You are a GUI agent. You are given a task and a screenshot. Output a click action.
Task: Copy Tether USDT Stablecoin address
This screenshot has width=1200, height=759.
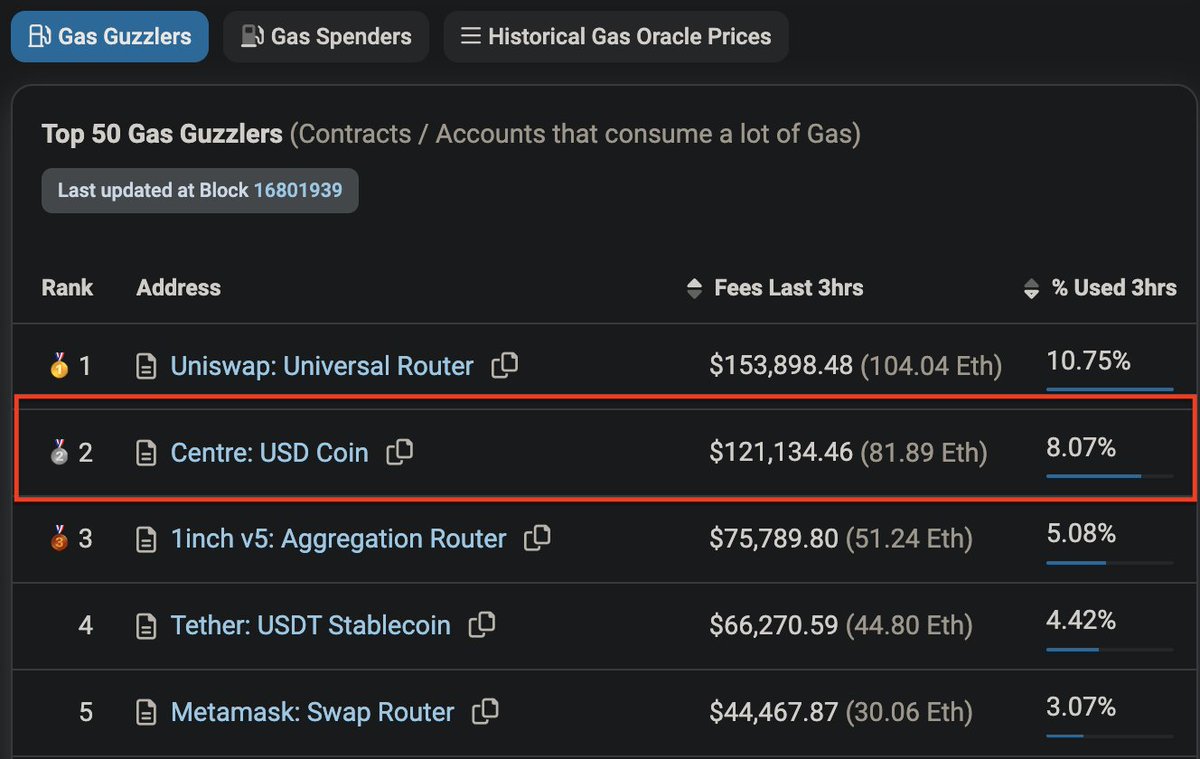pyautogui.click(x=482, y=625)
